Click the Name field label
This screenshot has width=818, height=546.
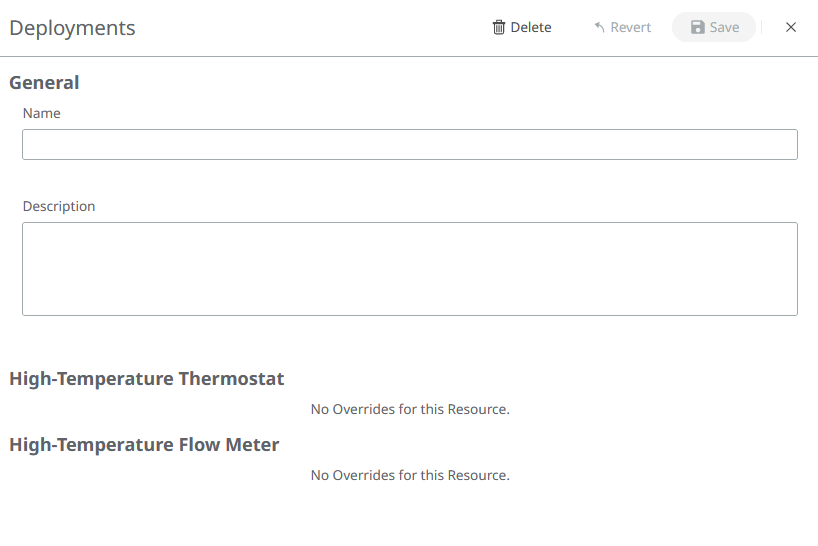pos(42,114)
